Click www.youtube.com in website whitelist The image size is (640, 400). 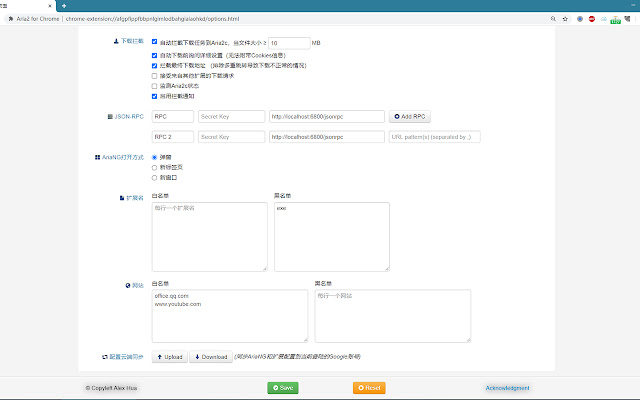click(178, 304)
